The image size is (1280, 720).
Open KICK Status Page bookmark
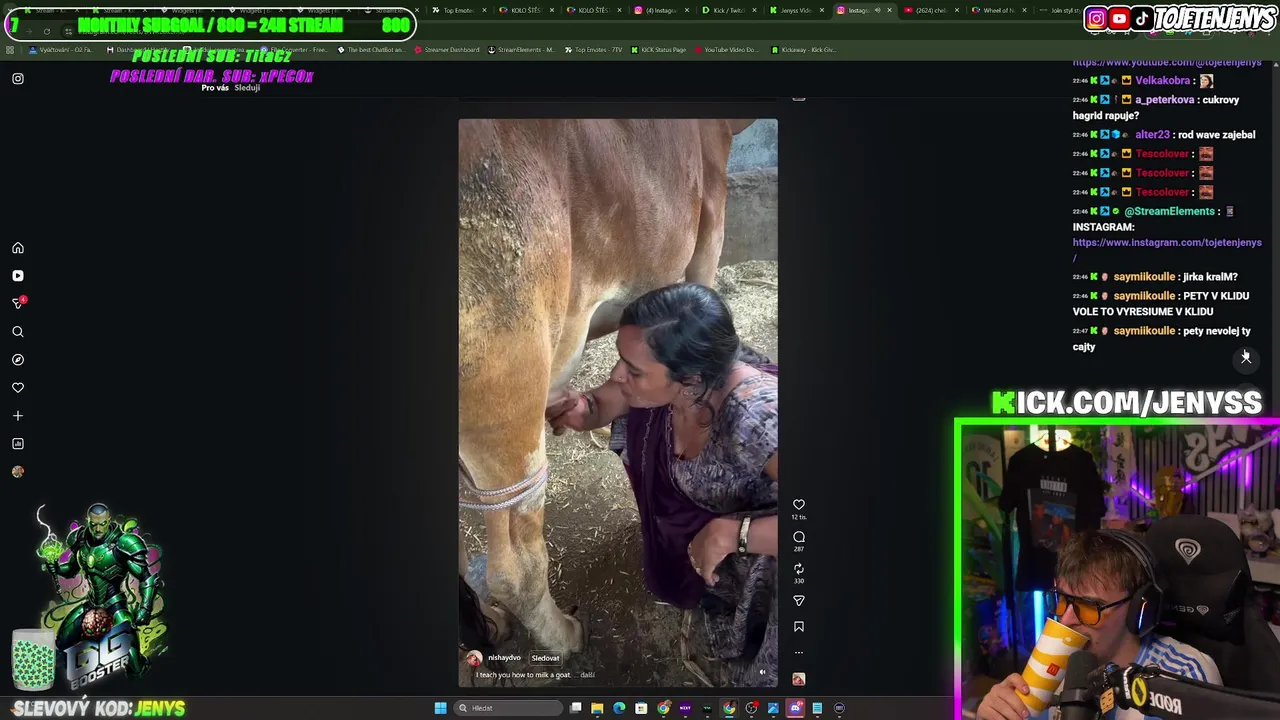click(x=658, y=50)
